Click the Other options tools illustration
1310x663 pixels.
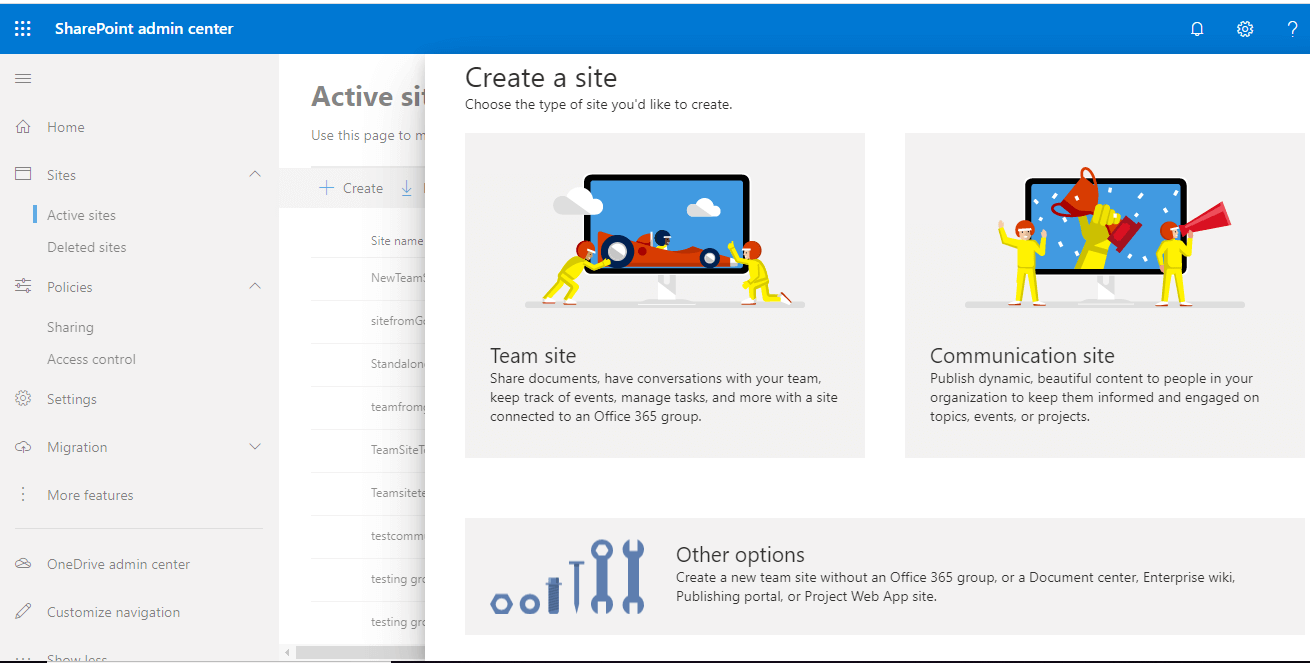(567, 576)
